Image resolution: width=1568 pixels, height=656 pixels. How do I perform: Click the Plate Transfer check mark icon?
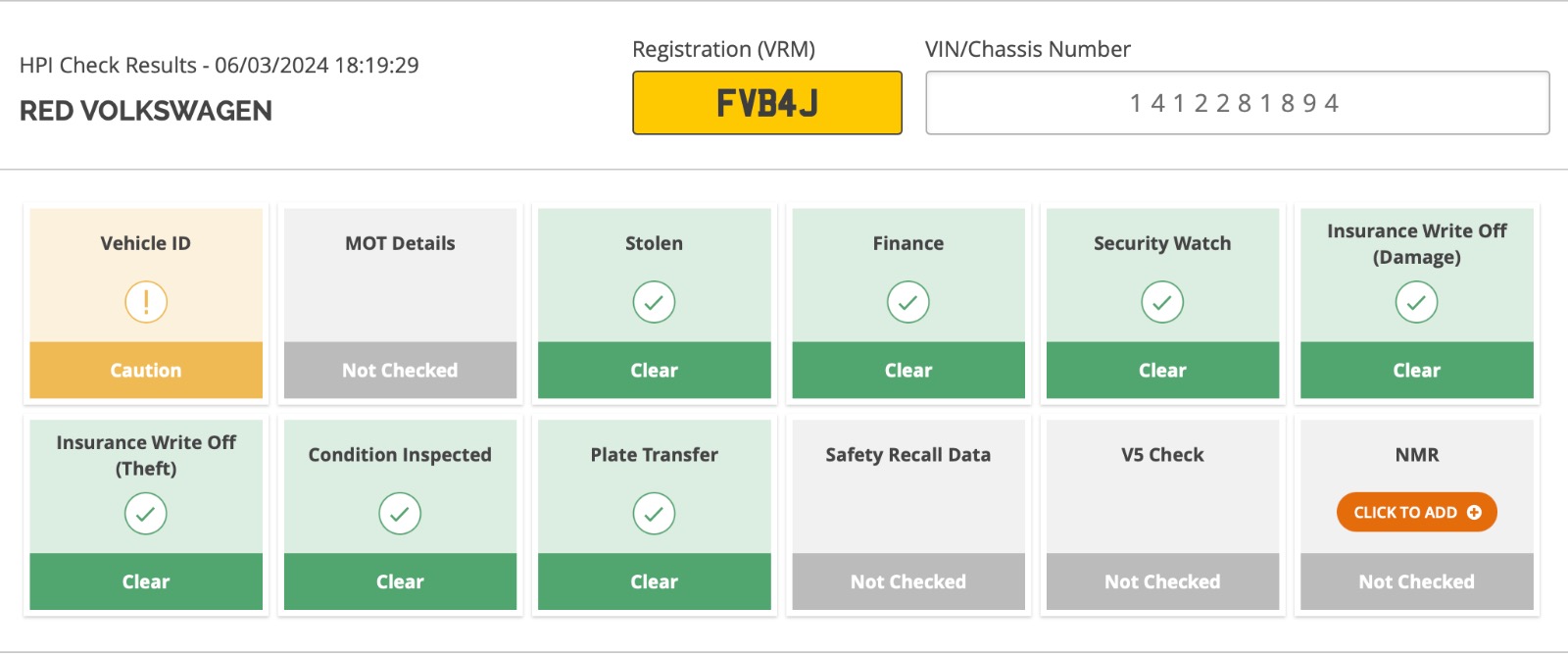654,514
